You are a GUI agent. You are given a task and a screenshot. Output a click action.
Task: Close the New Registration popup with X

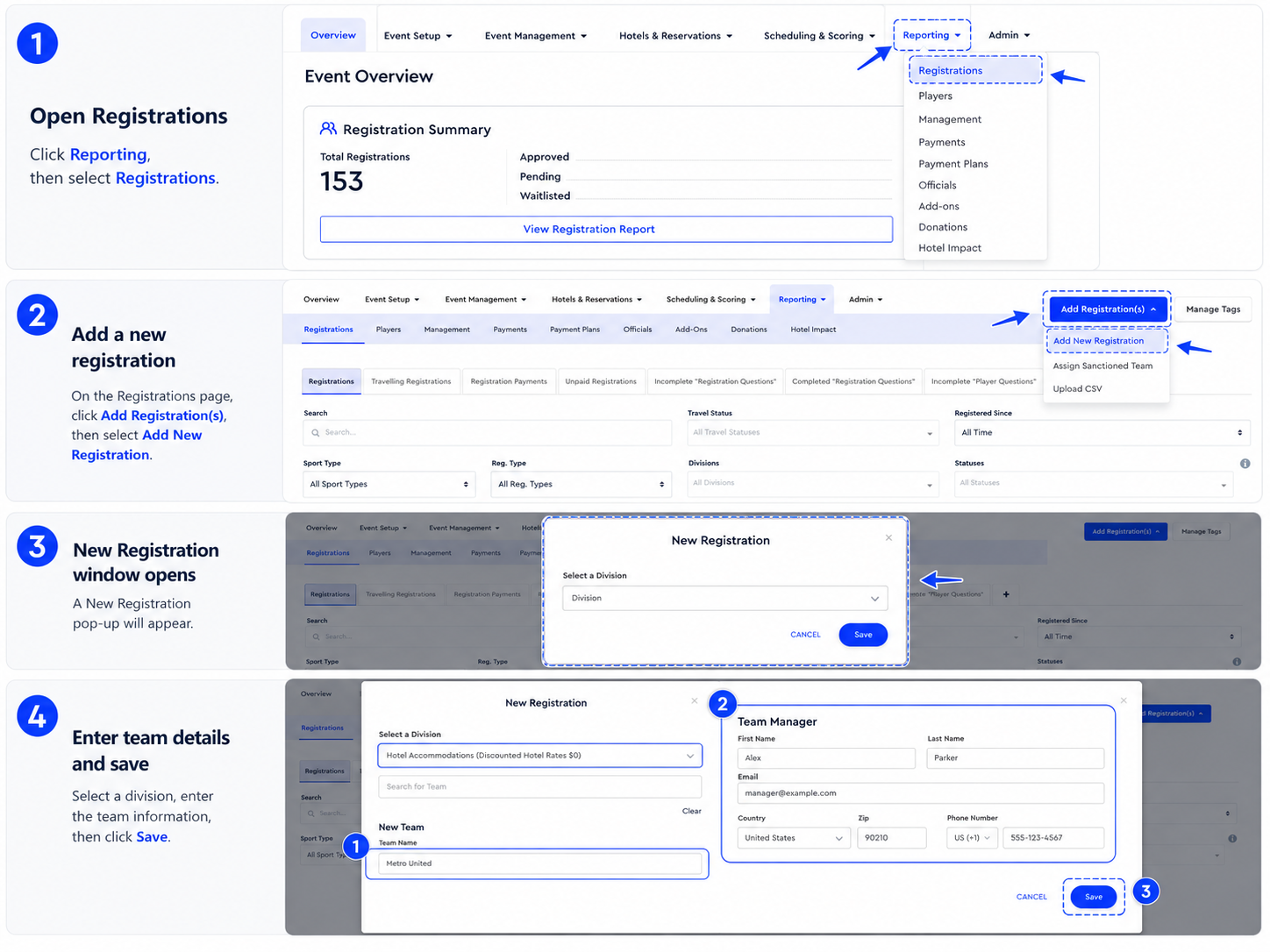[x=888, y=537]
